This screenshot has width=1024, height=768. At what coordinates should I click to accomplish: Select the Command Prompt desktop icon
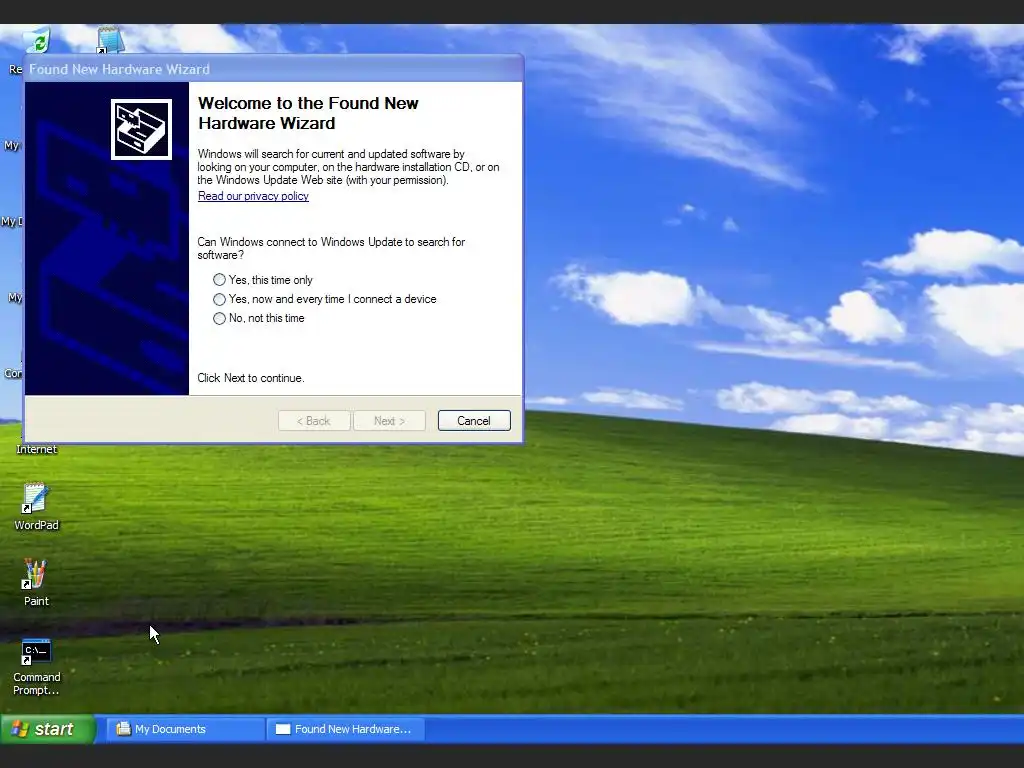tap(36, 666)
